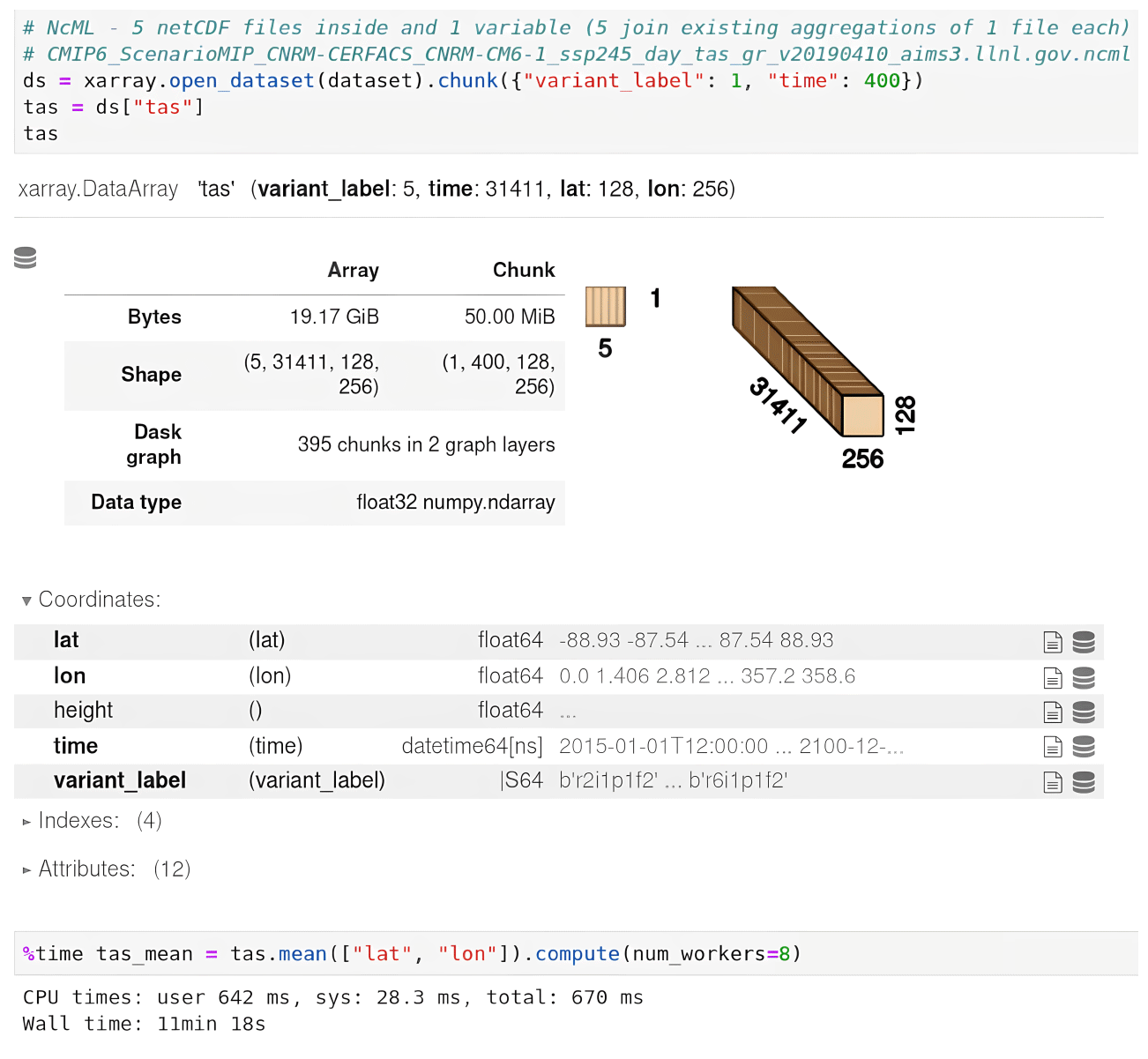Open lon attributes via the document icon
The width and height of the screenshot is (1148, 1059).
point(1052,677)
